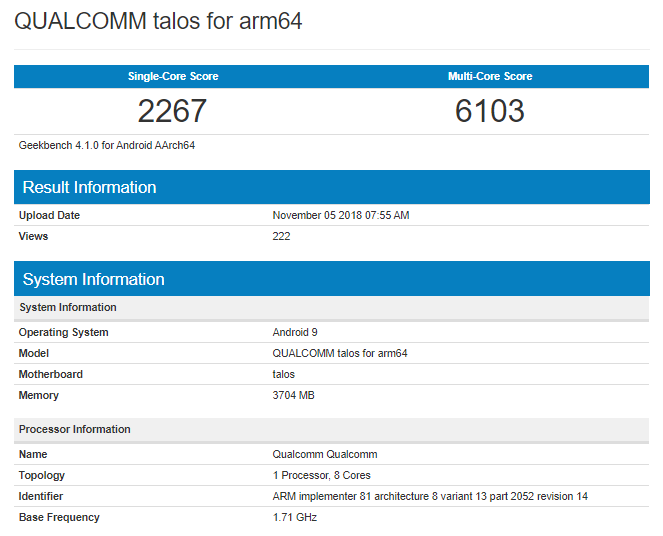The width and height of the screenshot is (663, 536).
Task: Click the Topology label
Action: click(x=41, y=476)
